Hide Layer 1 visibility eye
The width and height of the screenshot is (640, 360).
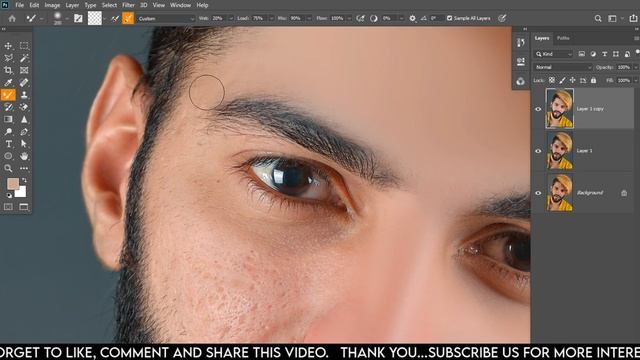coord(538,151)
